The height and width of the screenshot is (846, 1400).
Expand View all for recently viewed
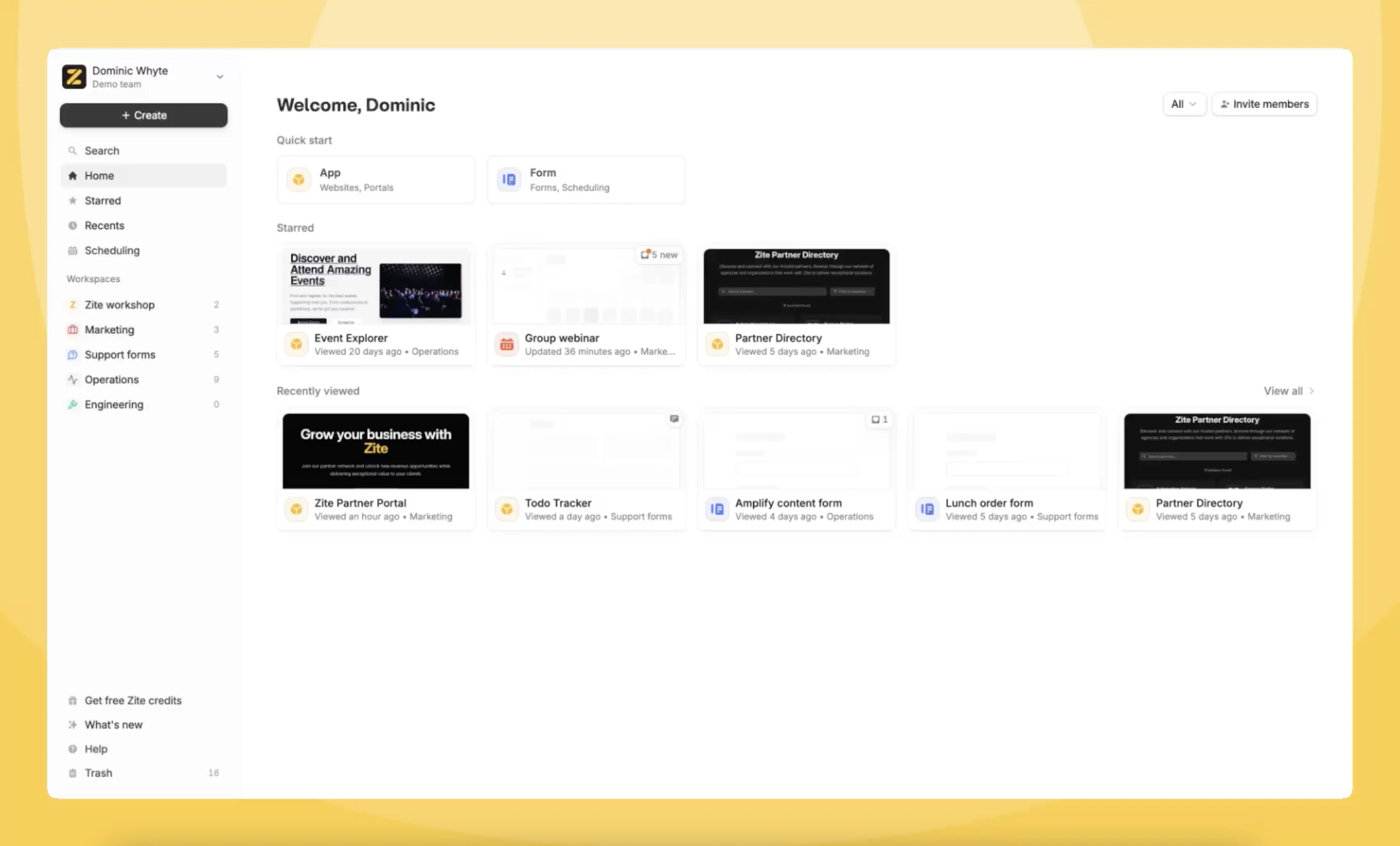[1289, 391]
